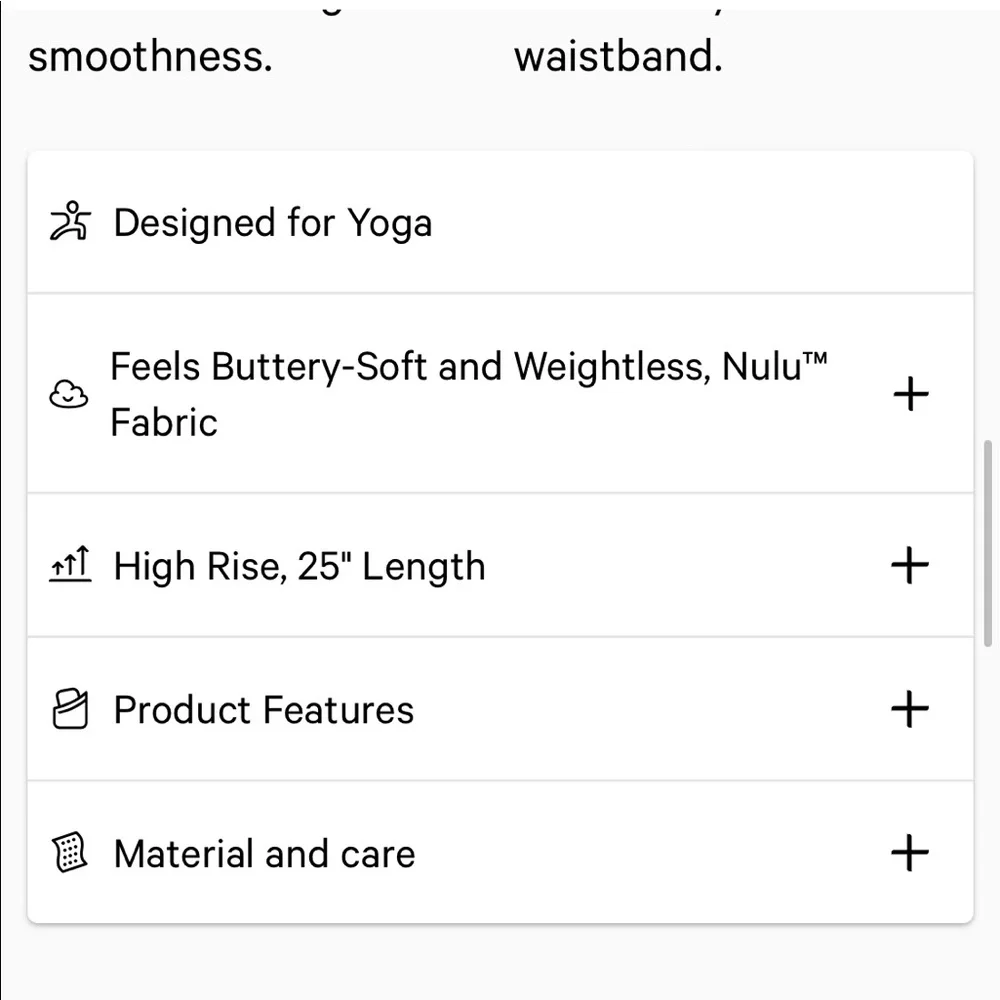Select the Designed for Yoga label
The width and height of the screenshot is (1000, 1000).
(x=272, y=222)
